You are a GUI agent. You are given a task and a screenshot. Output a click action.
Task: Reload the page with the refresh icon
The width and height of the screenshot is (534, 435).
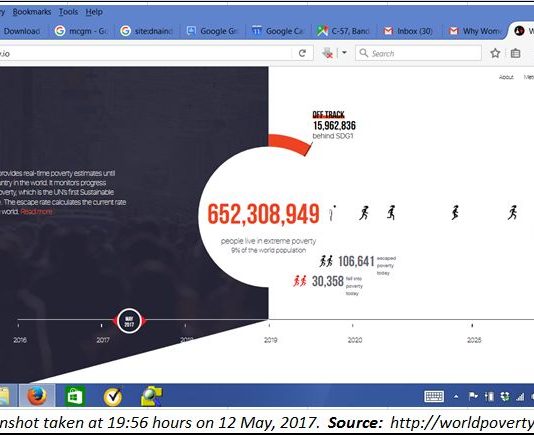[x=302, y=53]
